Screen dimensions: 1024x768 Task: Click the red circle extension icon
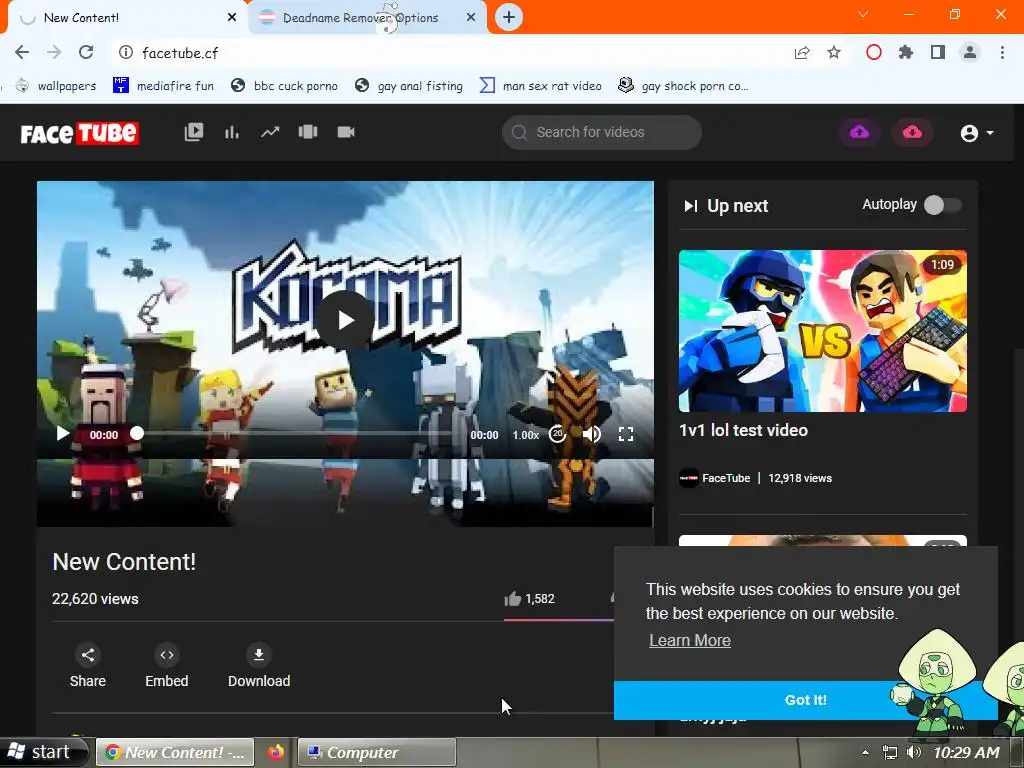coord(874,52)
